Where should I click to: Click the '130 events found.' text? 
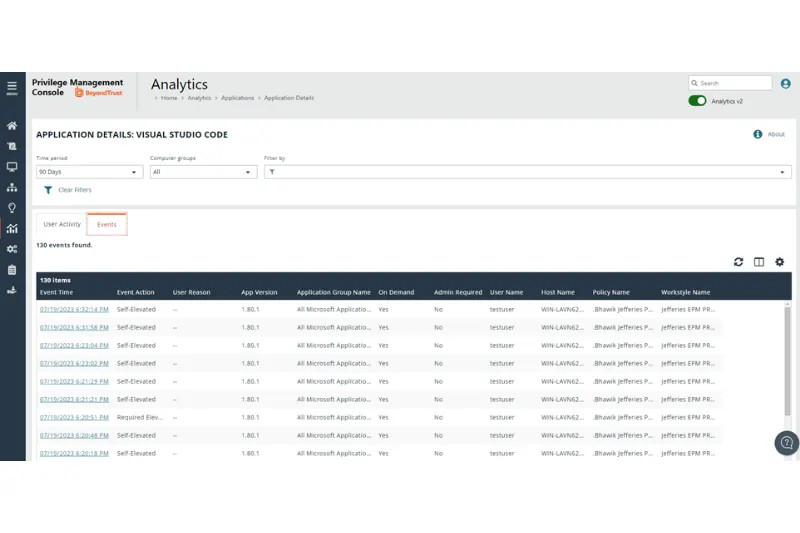click(64, 245)
